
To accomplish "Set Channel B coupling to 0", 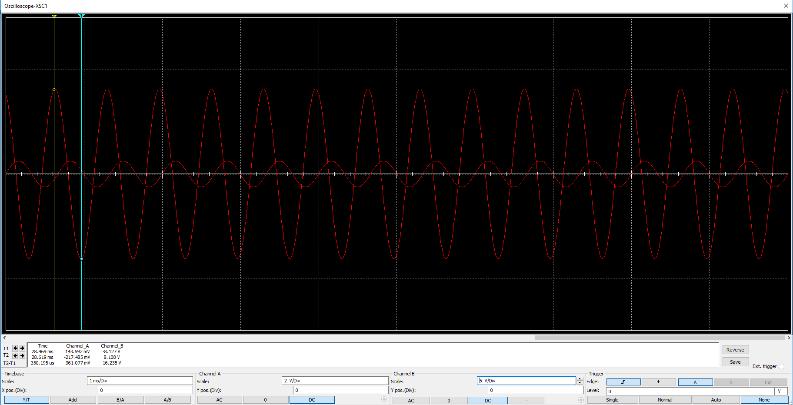I will pos(449,400).
